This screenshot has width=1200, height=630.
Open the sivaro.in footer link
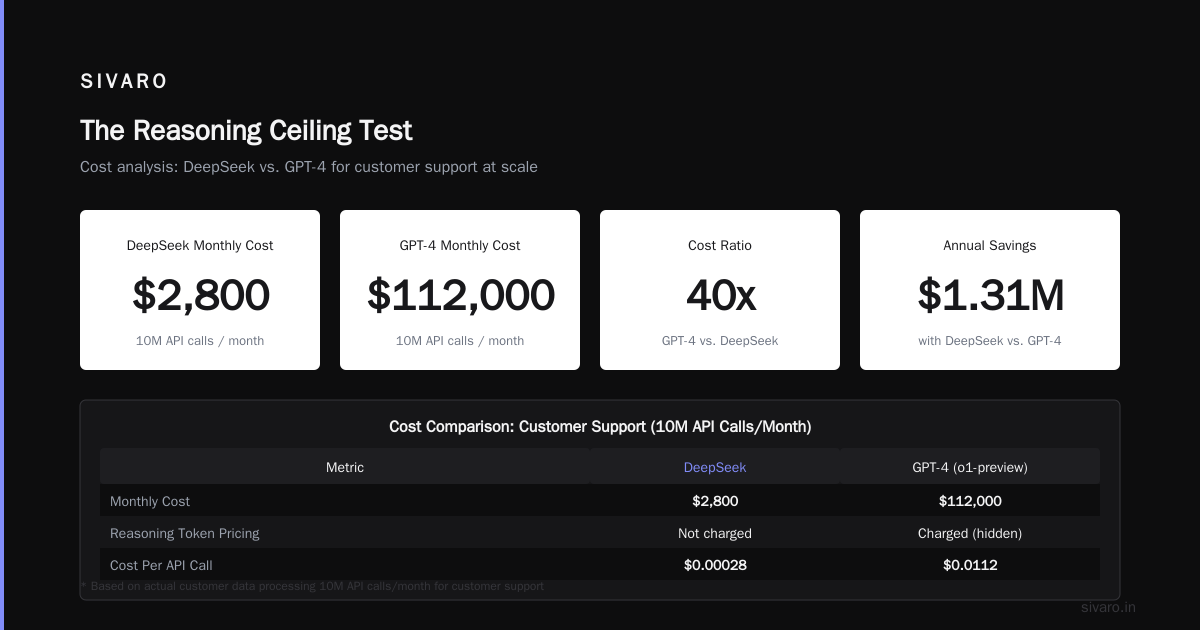click(1108, 607)
